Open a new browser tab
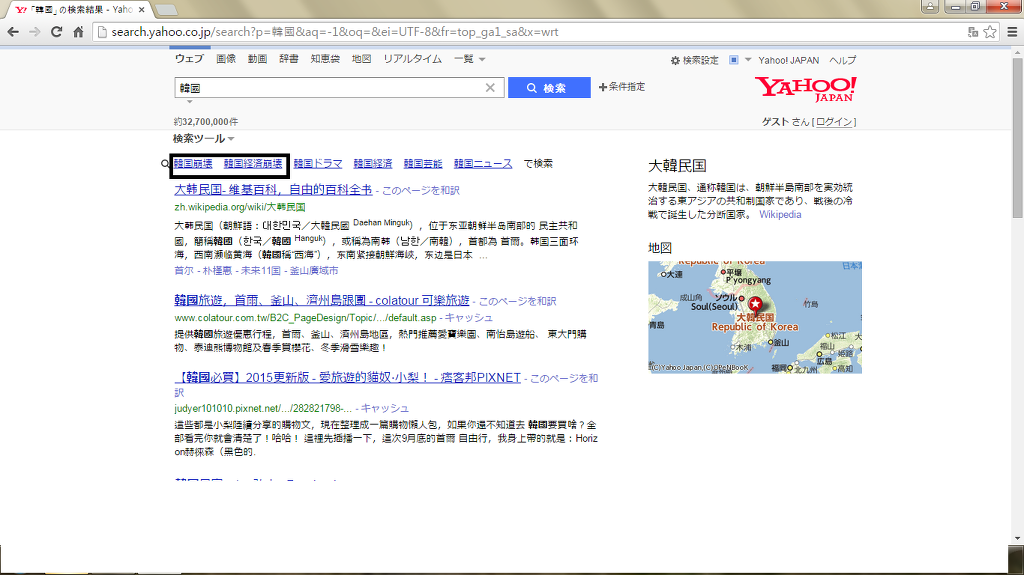This screenshot has height=575, width=1024. point(166,10)
